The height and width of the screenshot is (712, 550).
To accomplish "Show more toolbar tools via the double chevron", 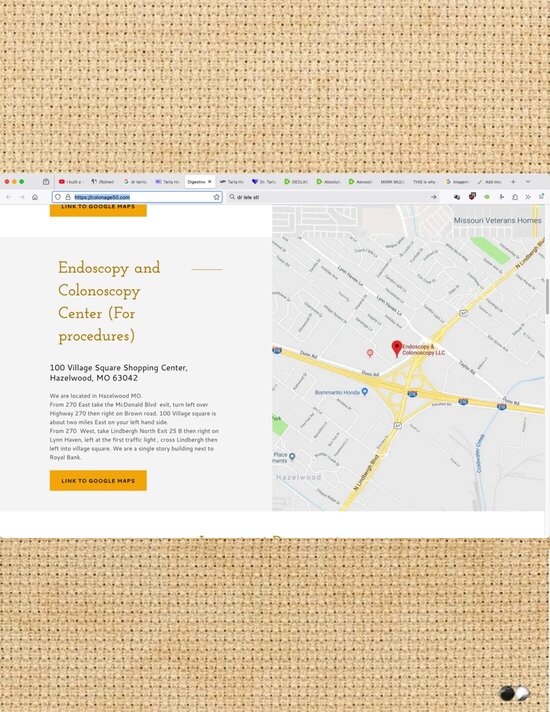I will tap(528, 197).
